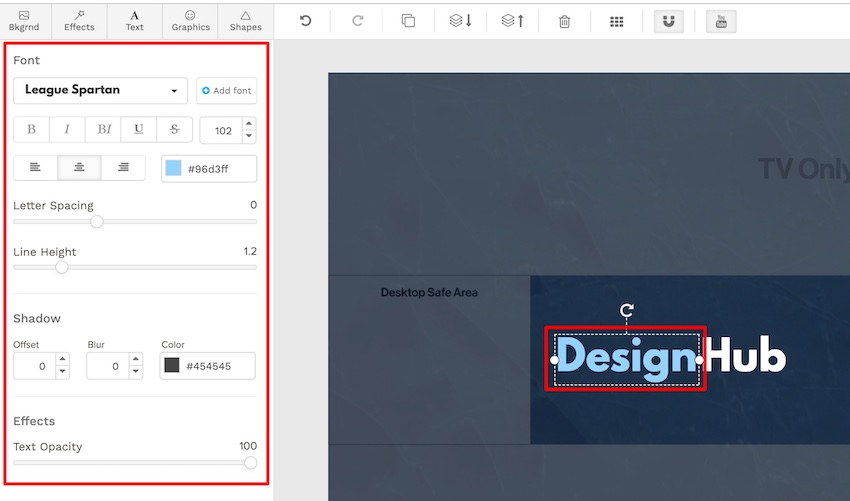850x501 pixels.
Task: Duplicate the selected element with copy icon
Action: click(x=408, y=21)
